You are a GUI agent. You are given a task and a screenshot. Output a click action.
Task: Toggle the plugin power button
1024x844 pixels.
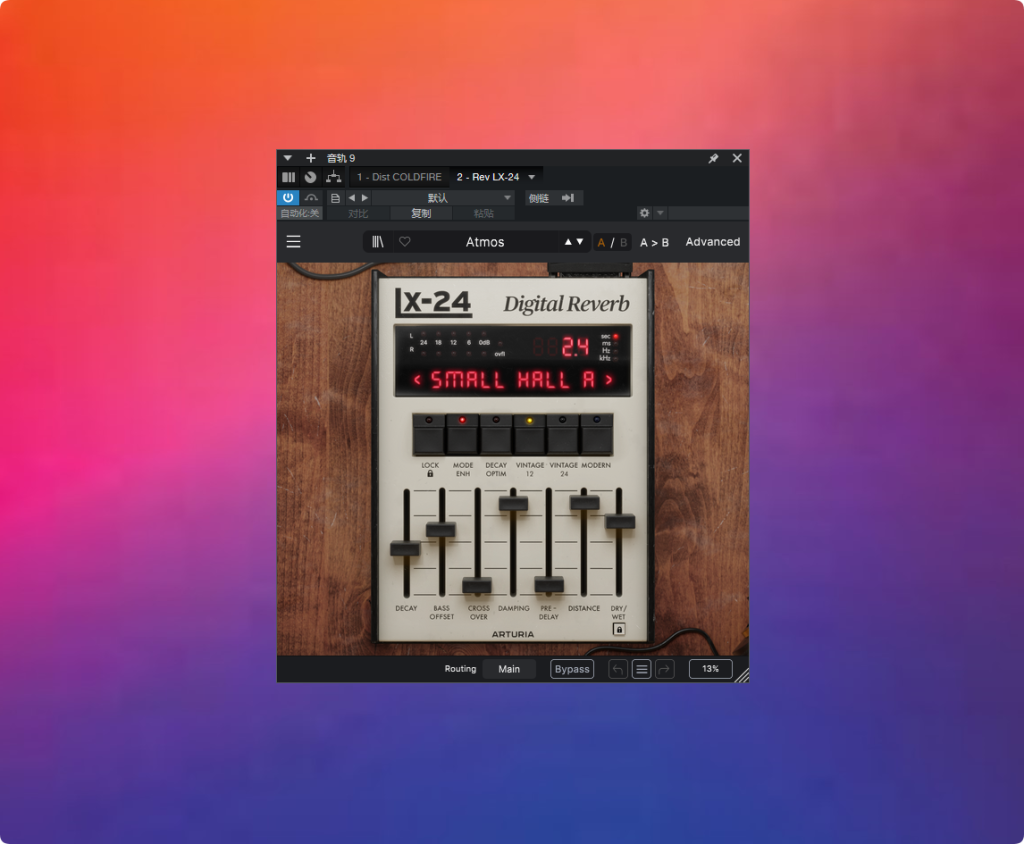click(288, 198)
